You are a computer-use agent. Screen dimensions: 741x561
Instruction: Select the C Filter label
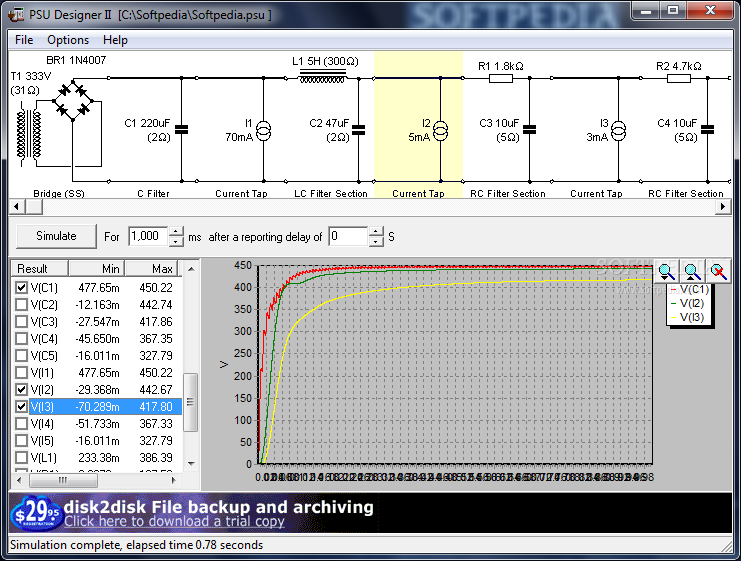(153, 193)
